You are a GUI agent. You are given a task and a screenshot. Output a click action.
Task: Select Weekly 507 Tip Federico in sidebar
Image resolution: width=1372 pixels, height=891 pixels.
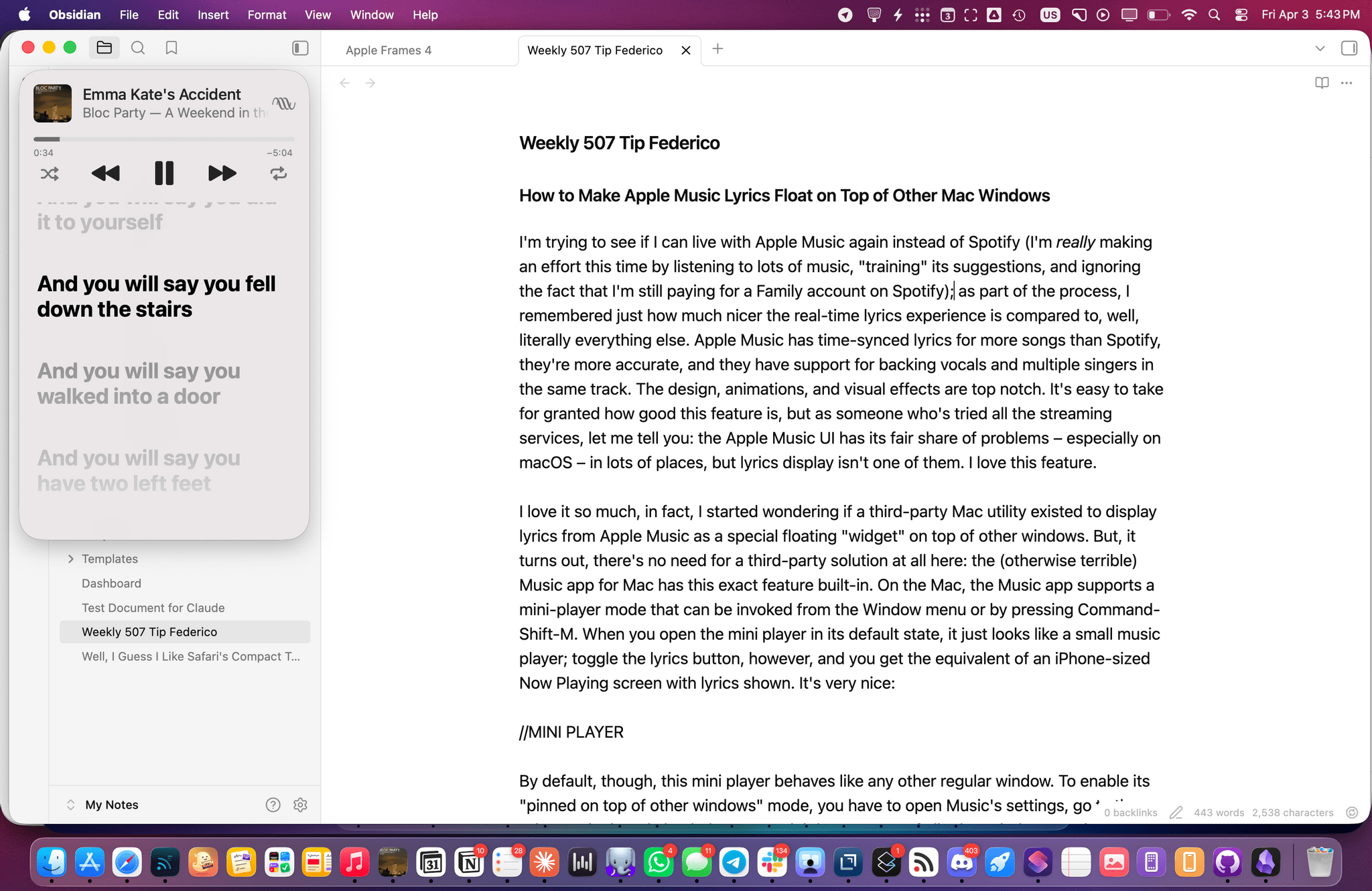[x=185, y=632]
